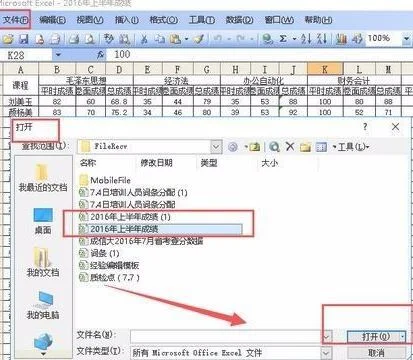Select 桌面 in places bar

(43, 221)
